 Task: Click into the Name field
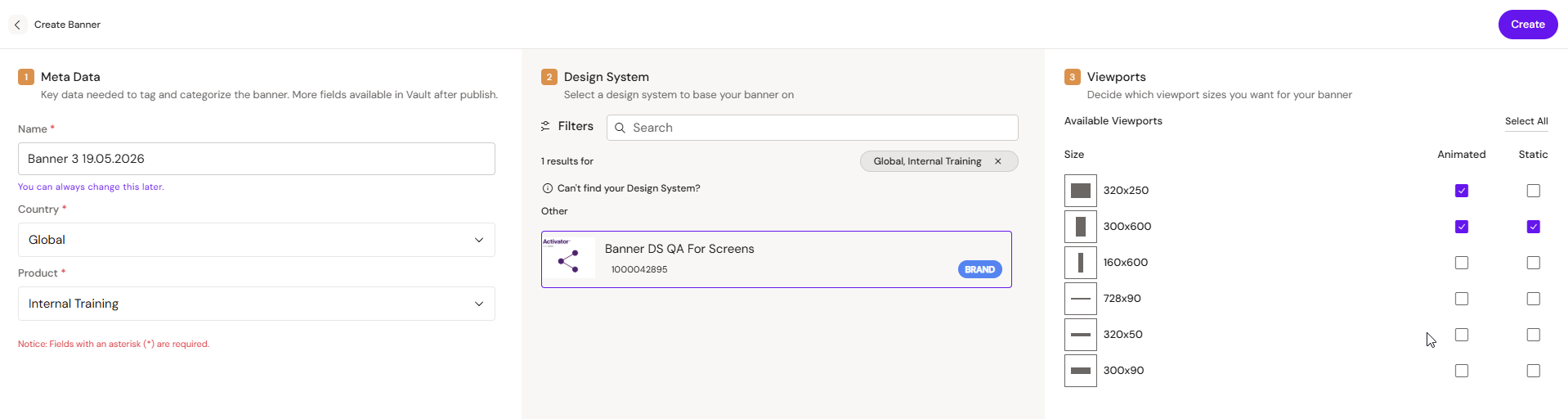point(257,159)
